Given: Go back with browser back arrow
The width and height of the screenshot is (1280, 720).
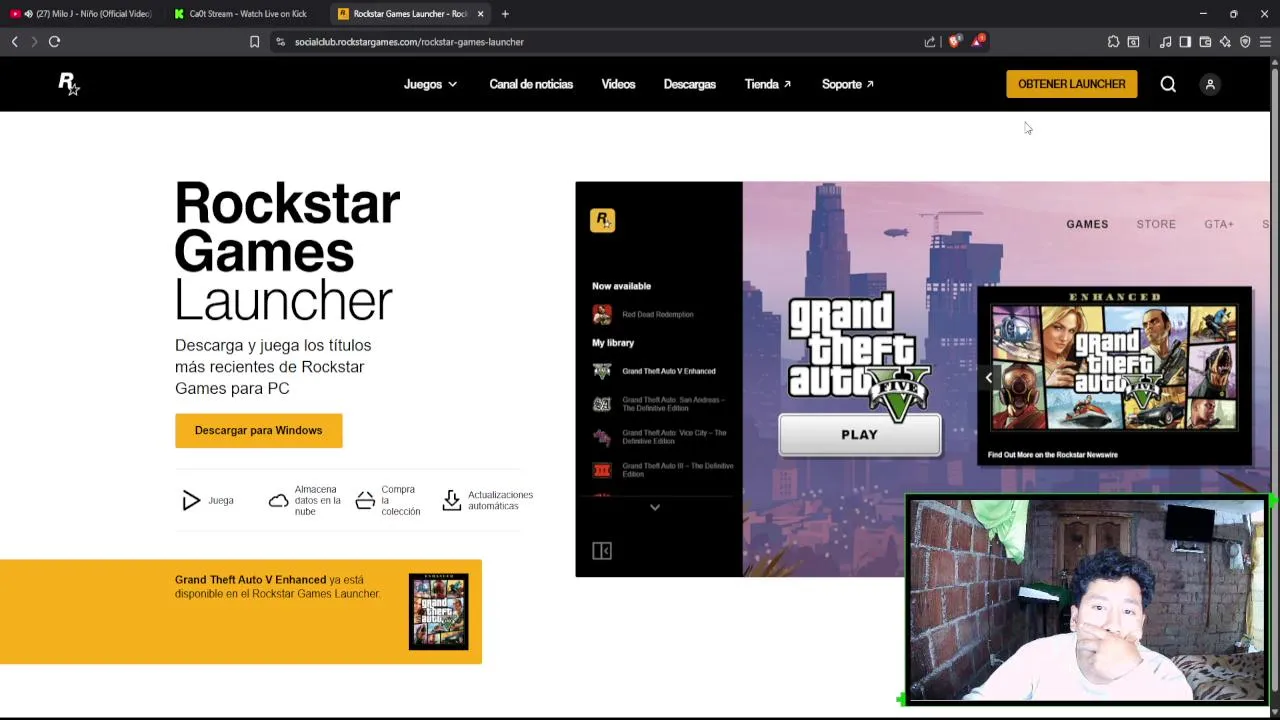Looking at the screenshot, I should click(14, 42).
